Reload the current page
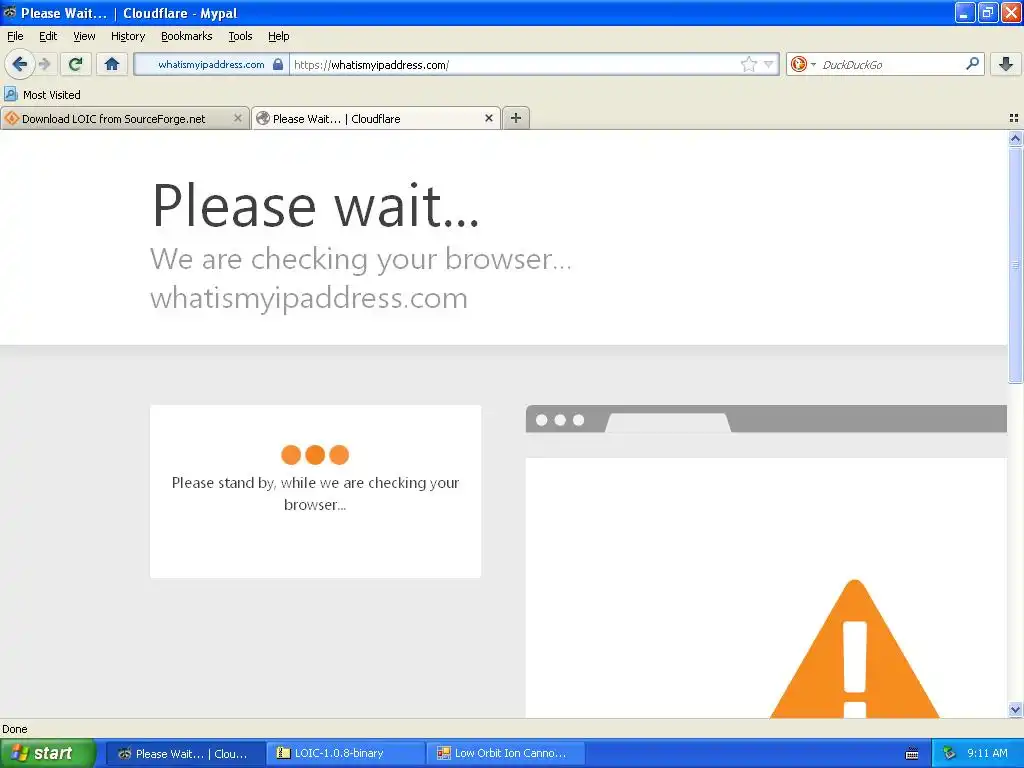This screenshot has height=768, width=1024. (x=76, y=64)
